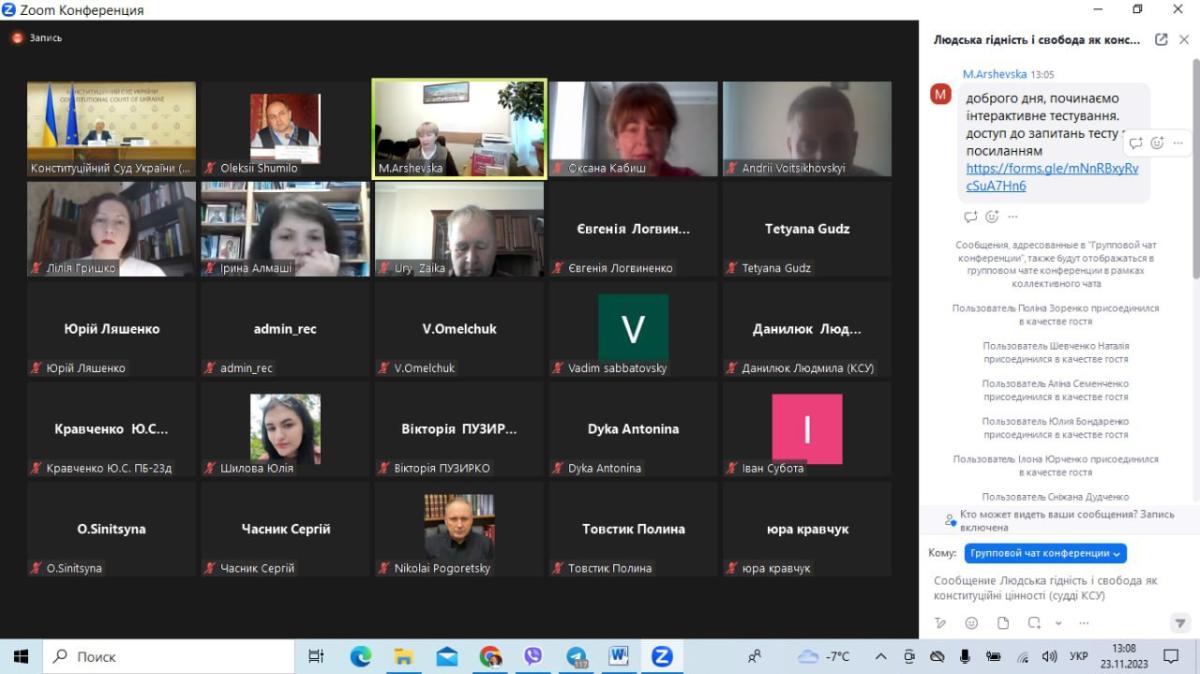Pop out the chat panel into separate window
The height and width of the screenshot is (674, 1200).
(1161, 40)
